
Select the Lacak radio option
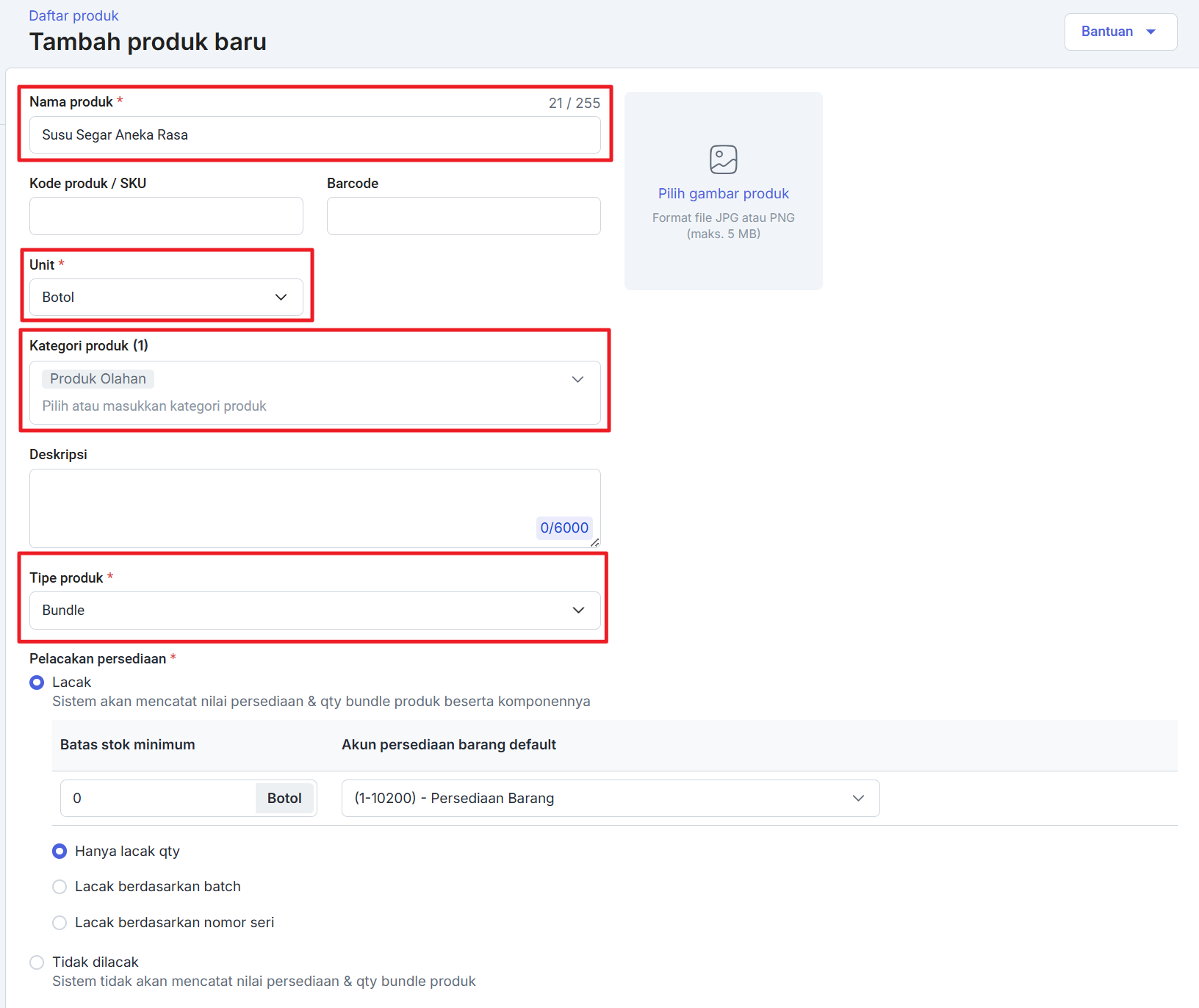pos(37,683)
